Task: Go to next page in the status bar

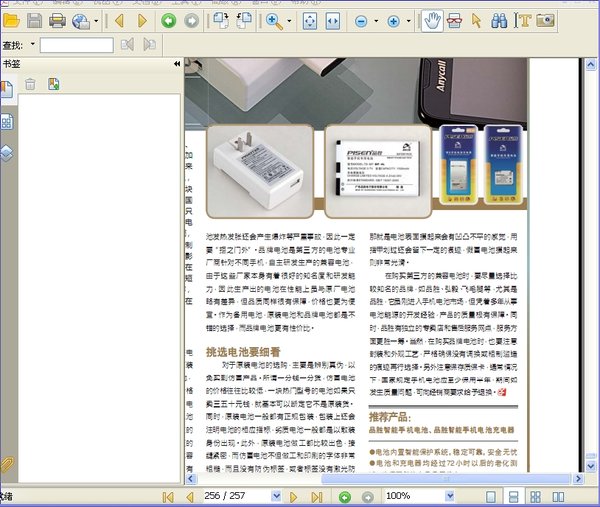Action: (x=293, y=497)
